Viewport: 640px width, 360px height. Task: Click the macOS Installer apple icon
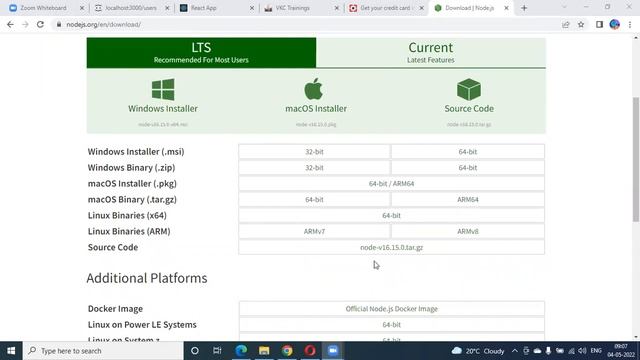313,89
